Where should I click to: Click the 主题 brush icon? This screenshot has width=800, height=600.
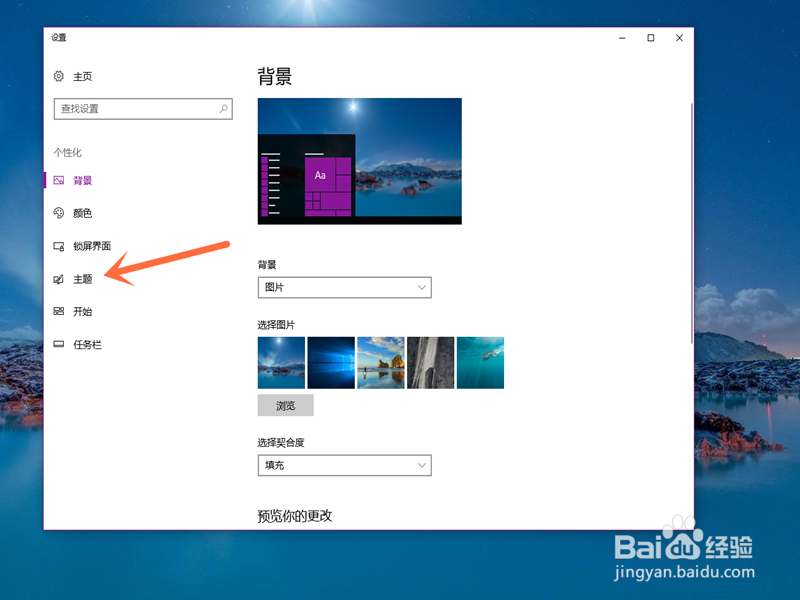click(59, 279)
